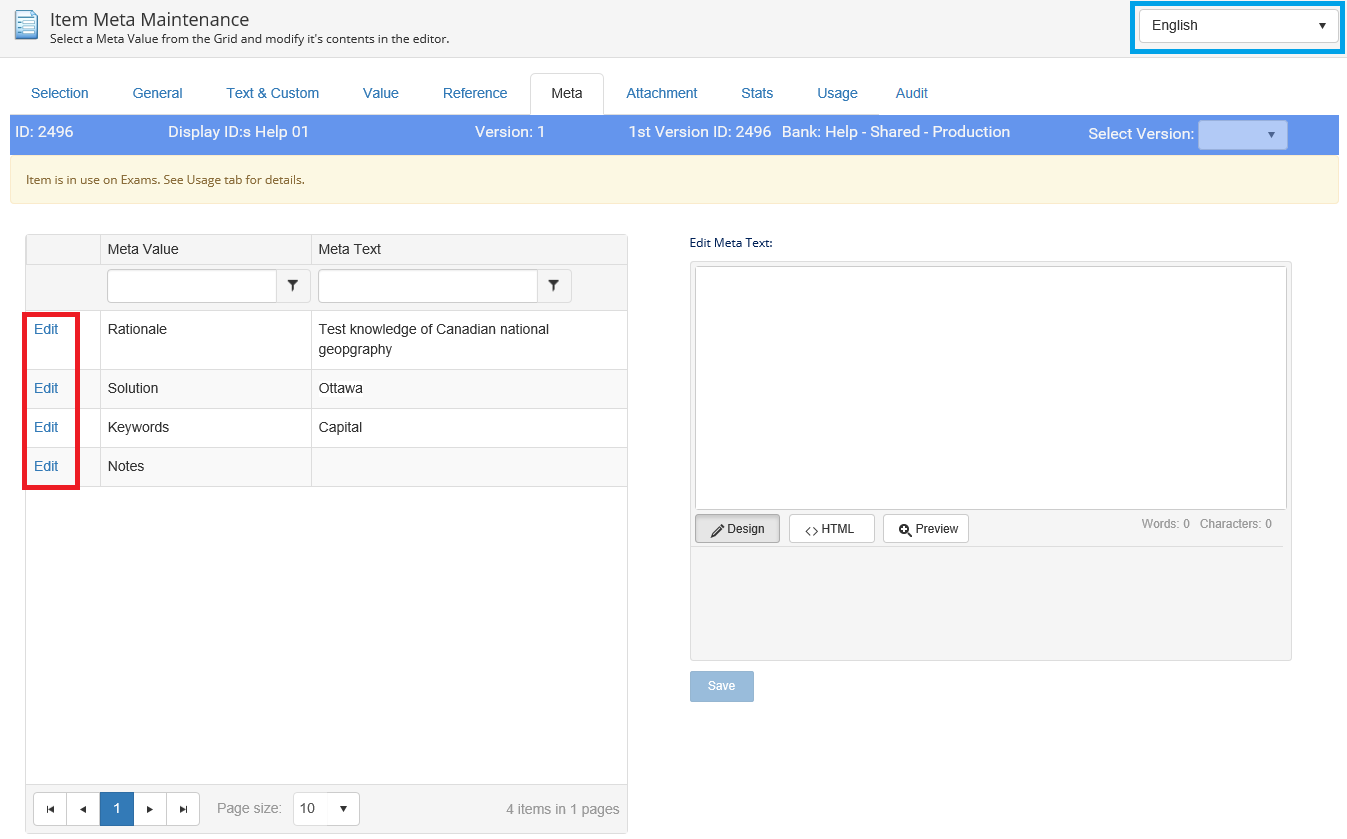This screenshot has width=1347, height=839.
Task: Click the Item Meta Maintenance document icon
Action: (x=27, y=25)
